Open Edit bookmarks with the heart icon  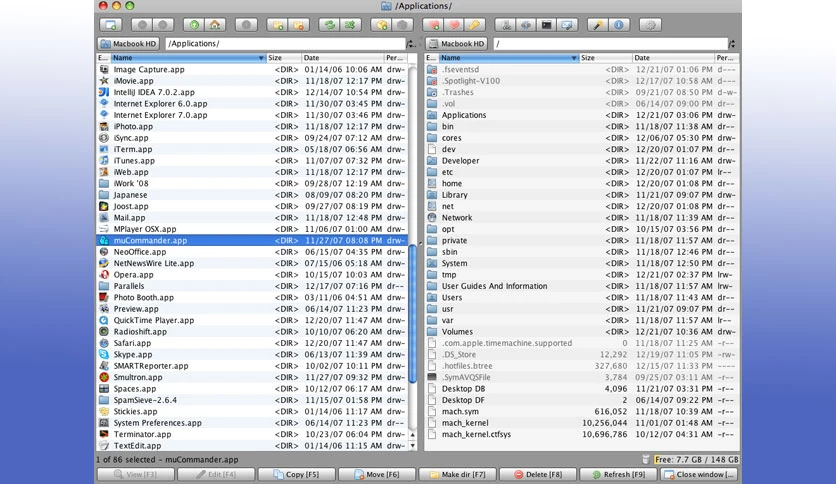[454, 25]
